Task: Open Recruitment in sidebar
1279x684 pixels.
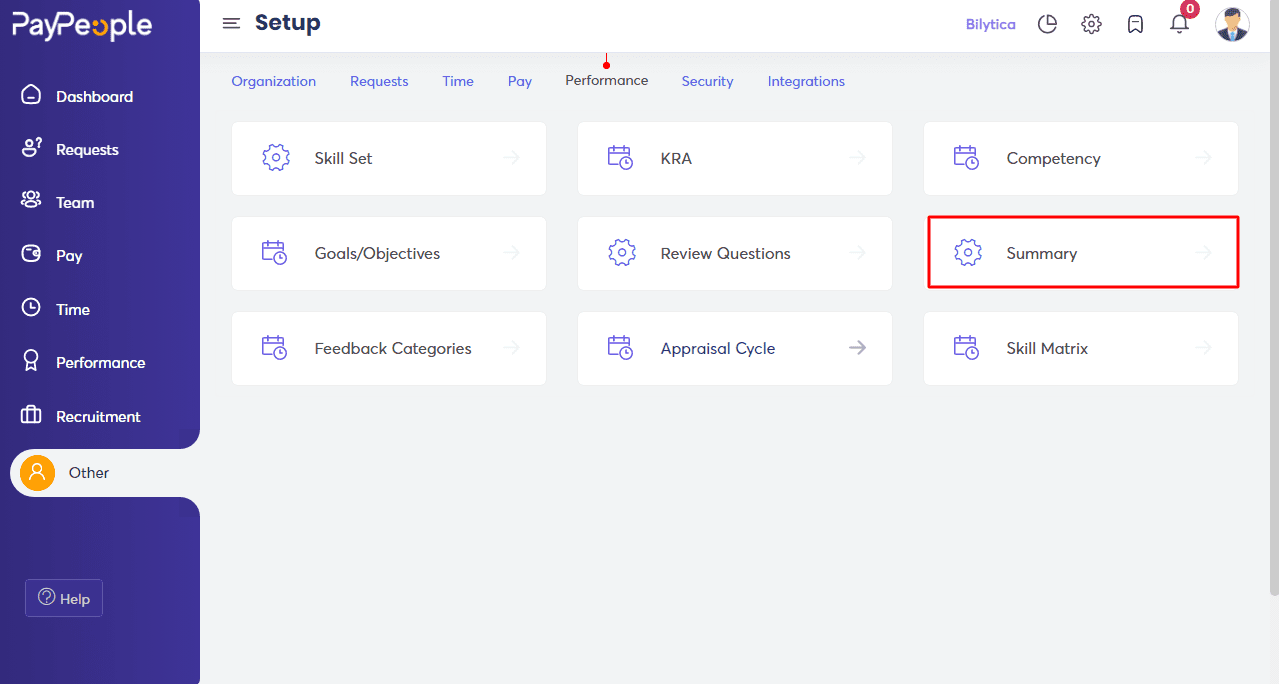Action: [x=98, y=416]
